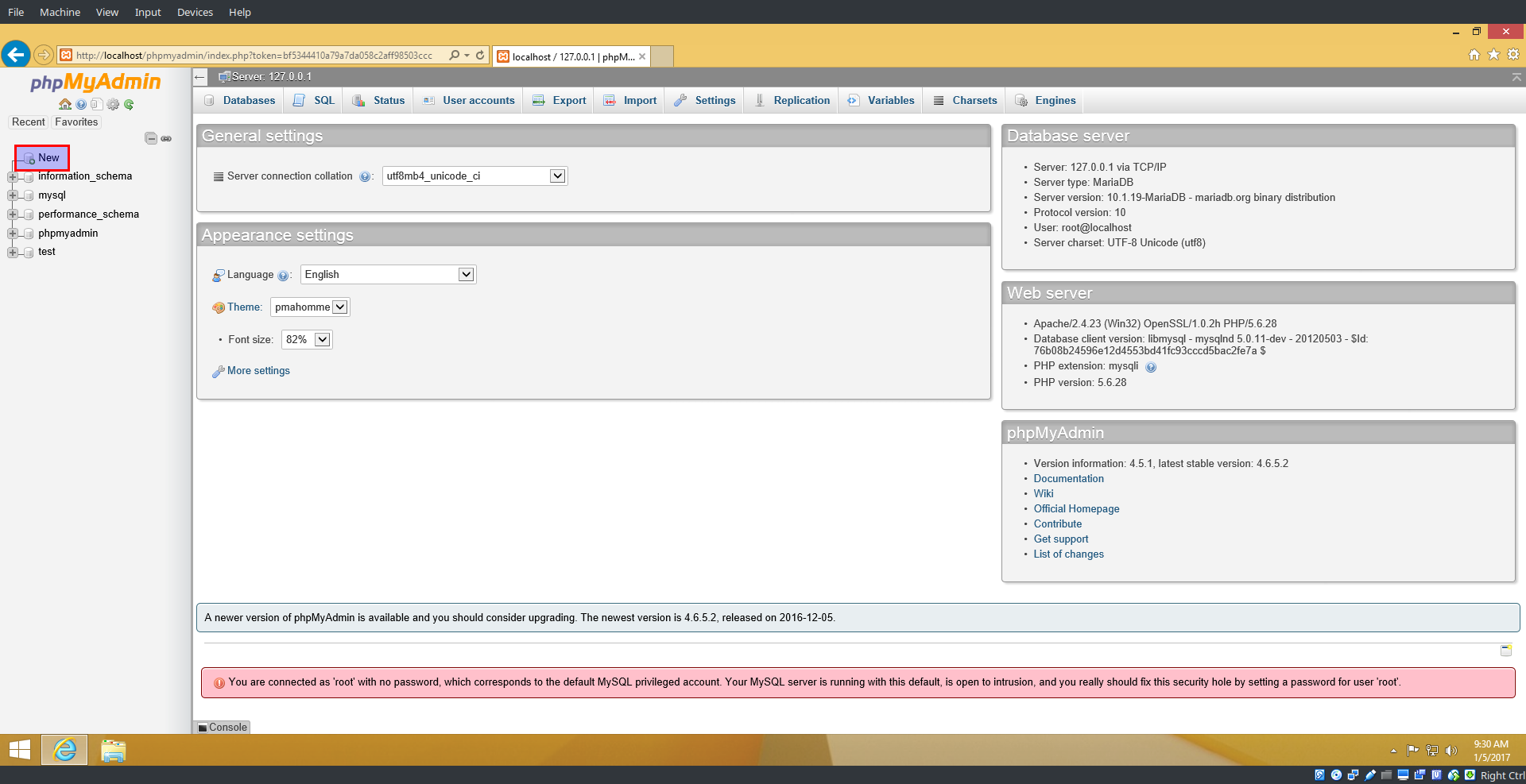1526x784 pixels.
Task: Open browser tools gear icon
Action: 1513,54
